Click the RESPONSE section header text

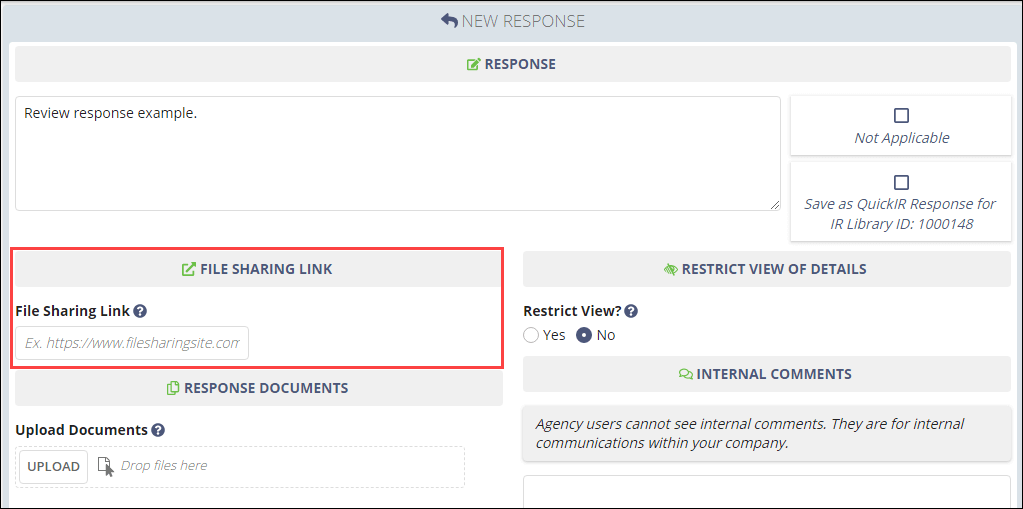coord(520,65)
